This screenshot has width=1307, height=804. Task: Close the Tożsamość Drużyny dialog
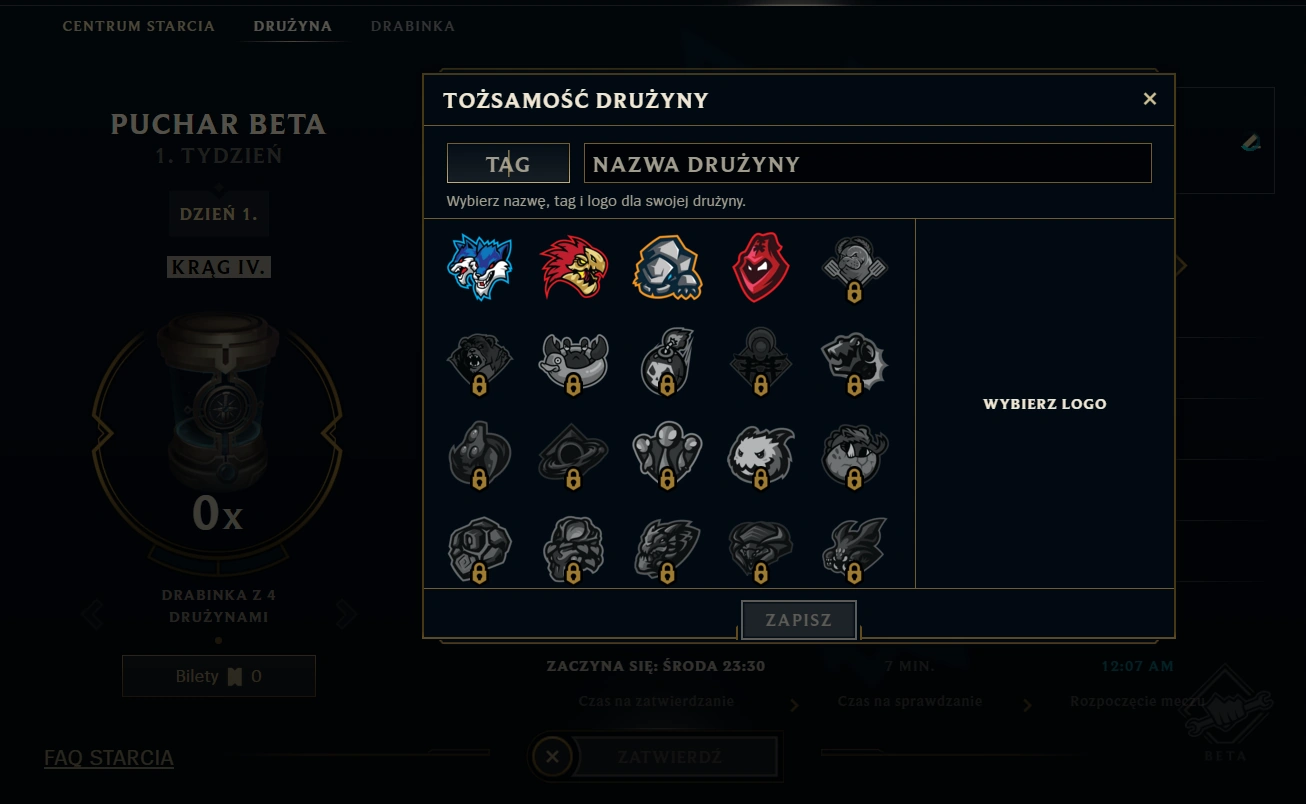[x=1150, y=99]
